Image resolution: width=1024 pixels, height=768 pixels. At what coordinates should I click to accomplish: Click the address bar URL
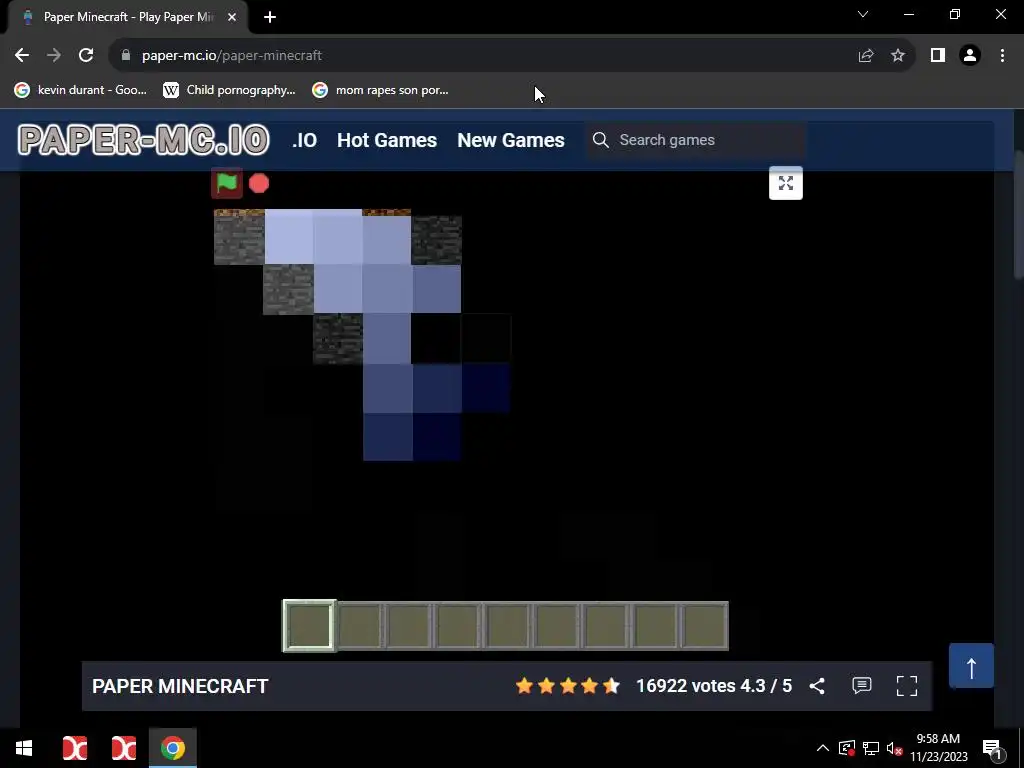pyautogui.click(x=232, y=56)
